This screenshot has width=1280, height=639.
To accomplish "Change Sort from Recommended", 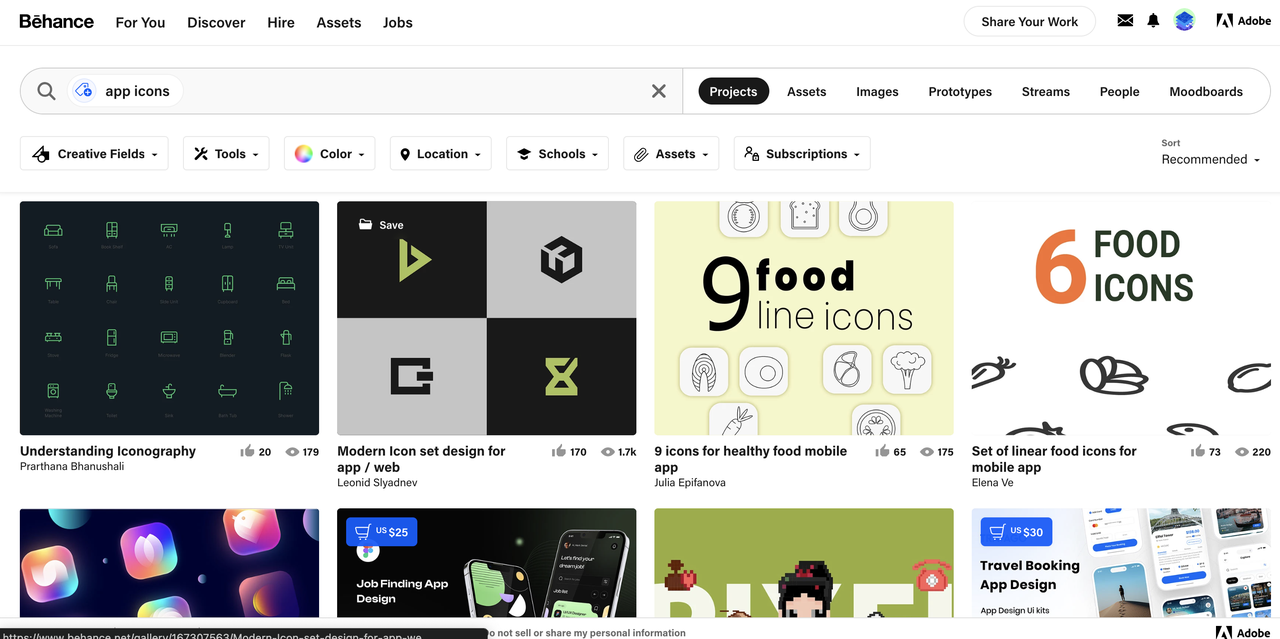I will coord(1211,159).
